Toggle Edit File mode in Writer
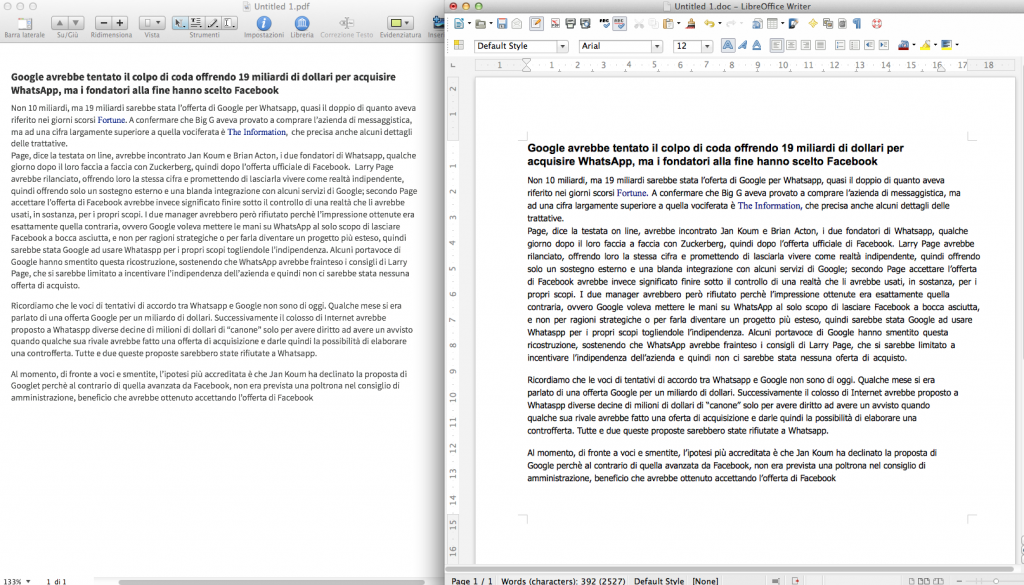 (536, 24)
